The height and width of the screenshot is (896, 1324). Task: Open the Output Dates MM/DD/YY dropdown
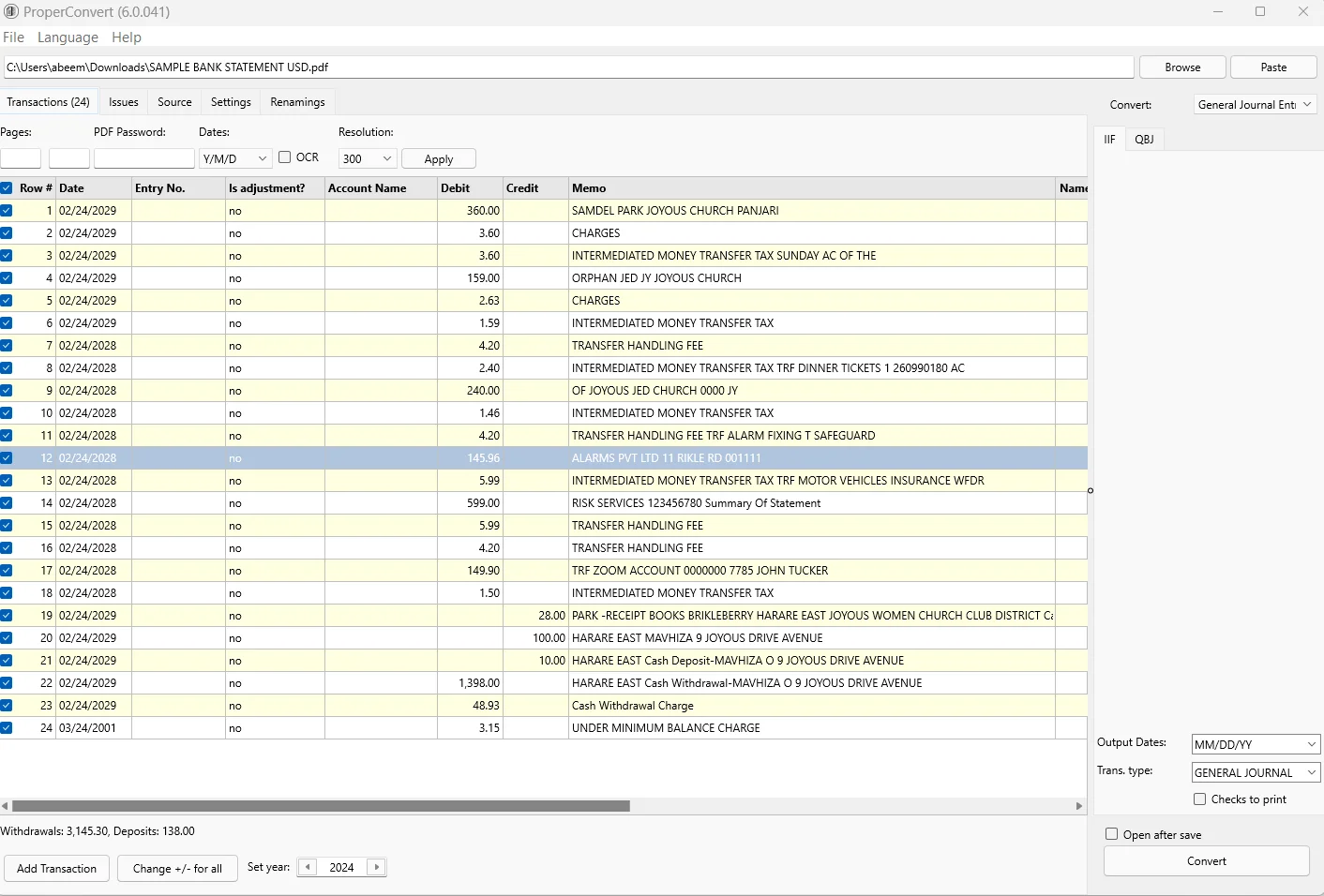click(x=1256, y=744)
